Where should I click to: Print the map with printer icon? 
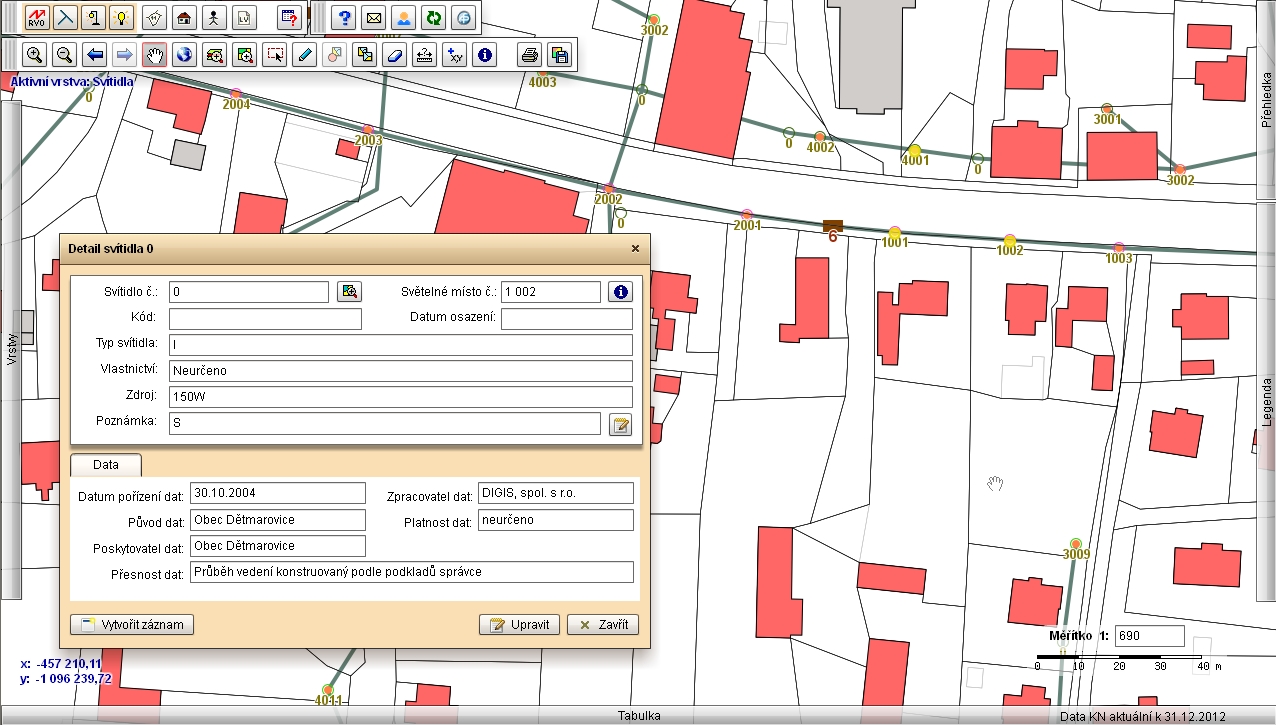(x=530, y=55)
